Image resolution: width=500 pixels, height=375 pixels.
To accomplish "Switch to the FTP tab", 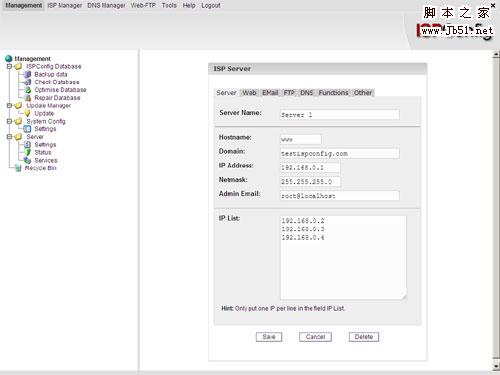I will point(289,93).
